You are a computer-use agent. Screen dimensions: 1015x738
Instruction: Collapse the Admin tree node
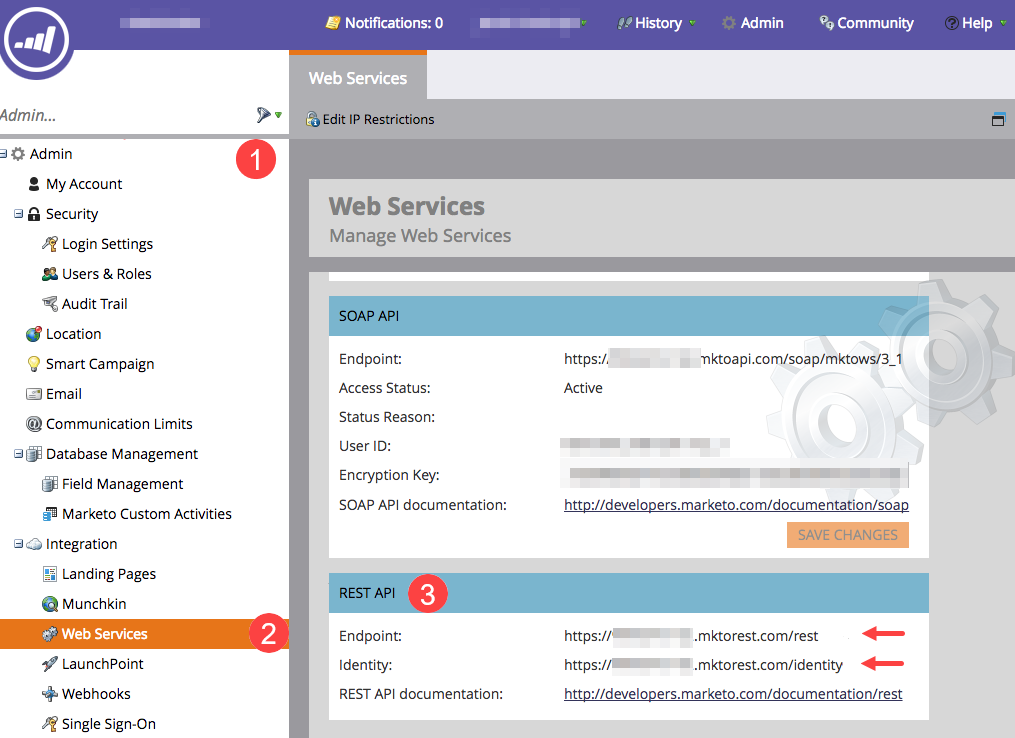pos(3,153)
